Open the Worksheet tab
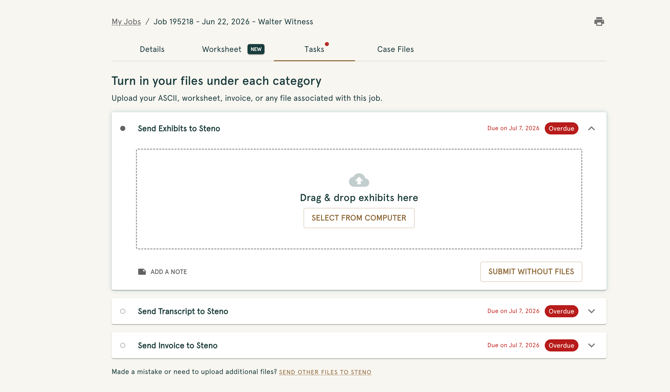Screen dimensions: 670x392 tap(221, 49)
